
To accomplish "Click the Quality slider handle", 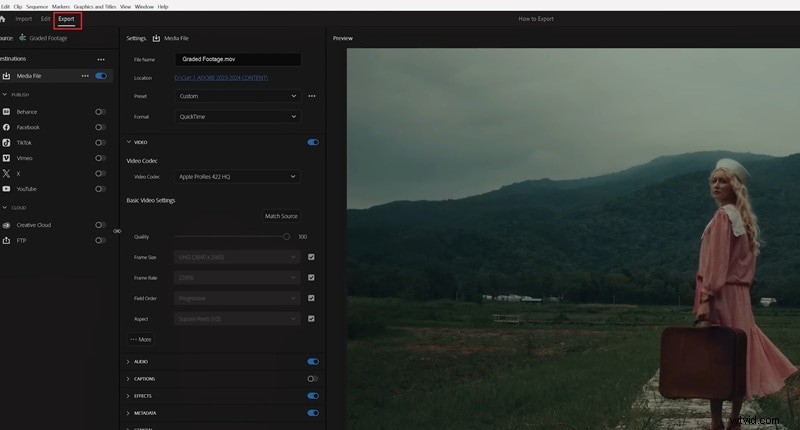I will [286, 237].
